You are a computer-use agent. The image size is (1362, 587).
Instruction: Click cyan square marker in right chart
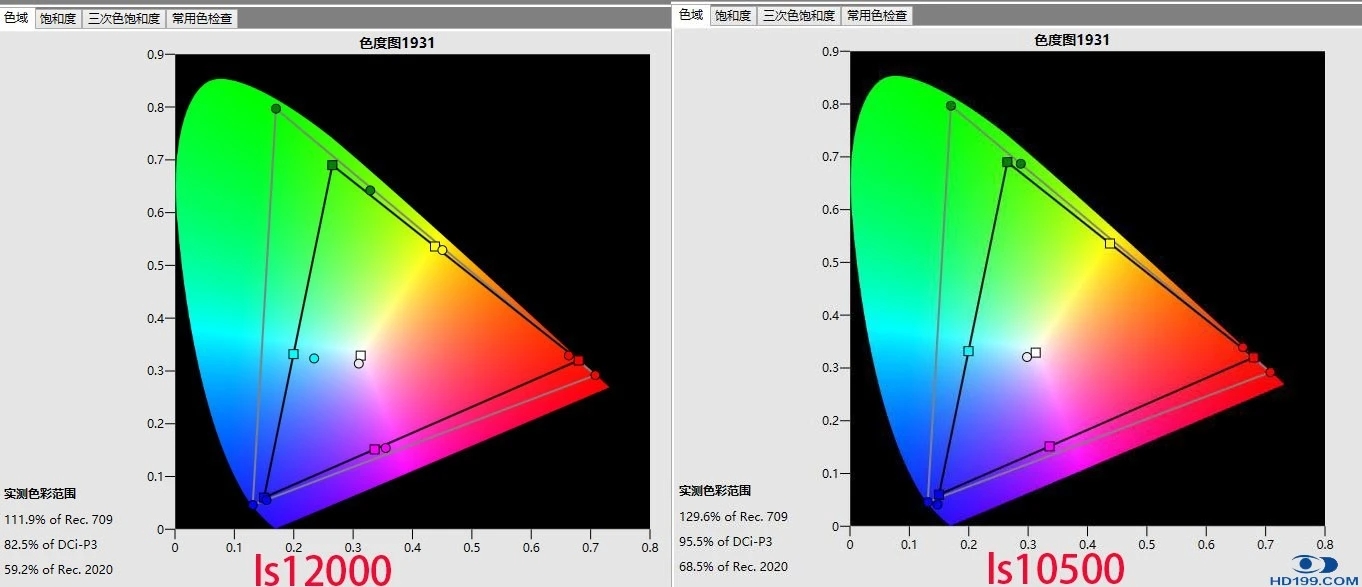[x=968, y=351]
